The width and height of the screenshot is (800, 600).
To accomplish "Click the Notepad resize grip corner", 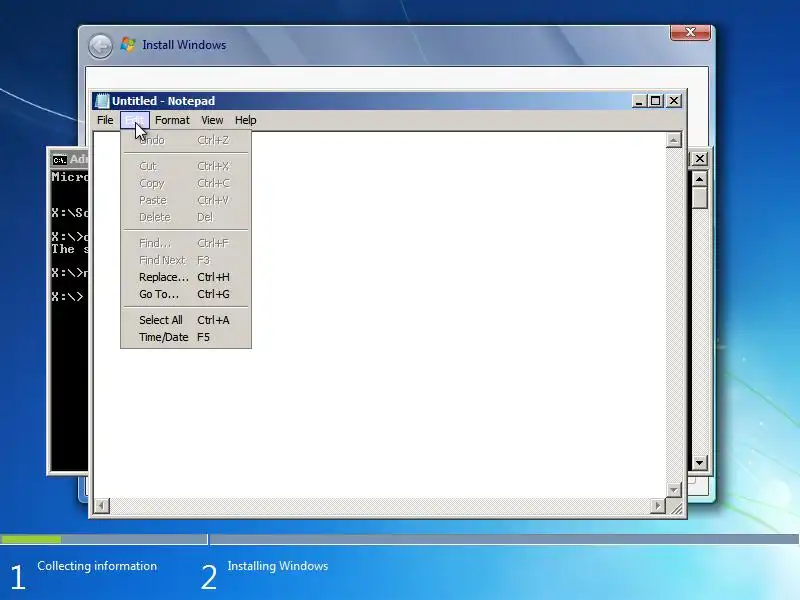I will point(676,507).
